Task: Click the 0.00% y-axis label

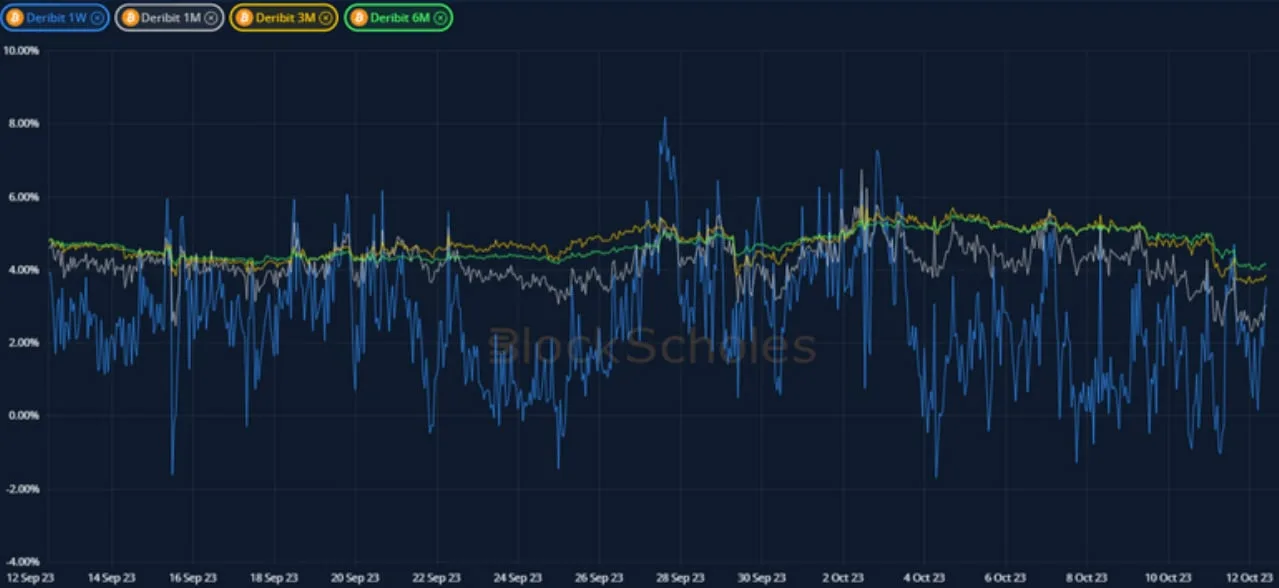Action: 22,415
